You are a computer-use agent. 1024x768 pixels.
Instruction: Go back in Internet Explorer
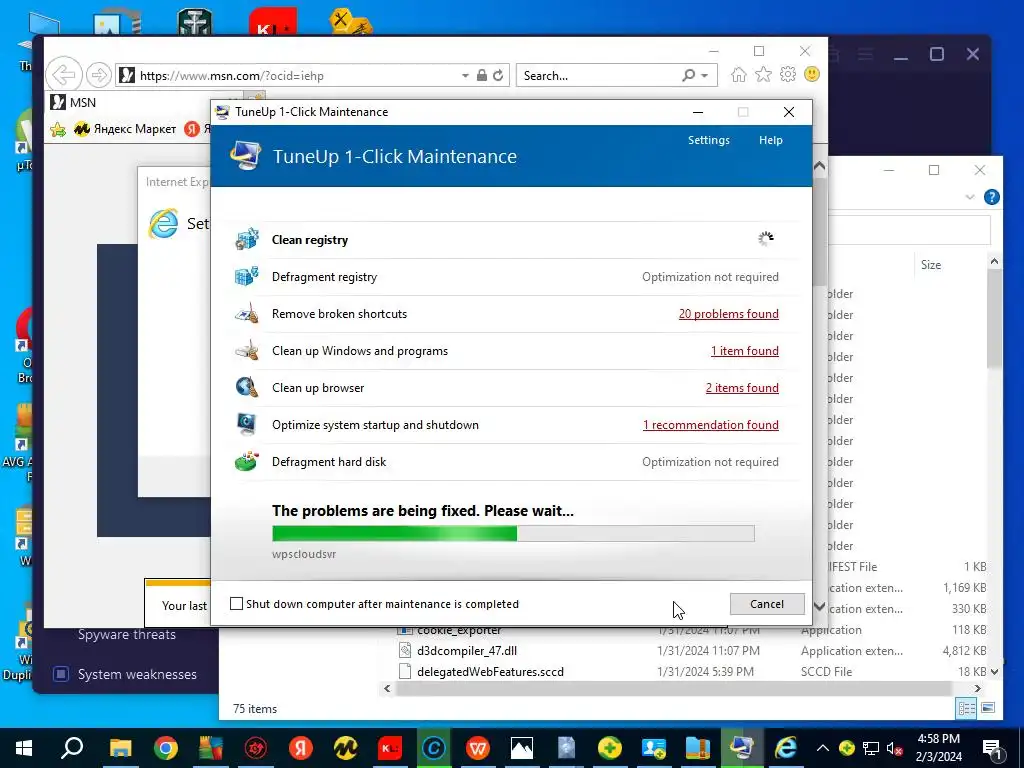64,75
